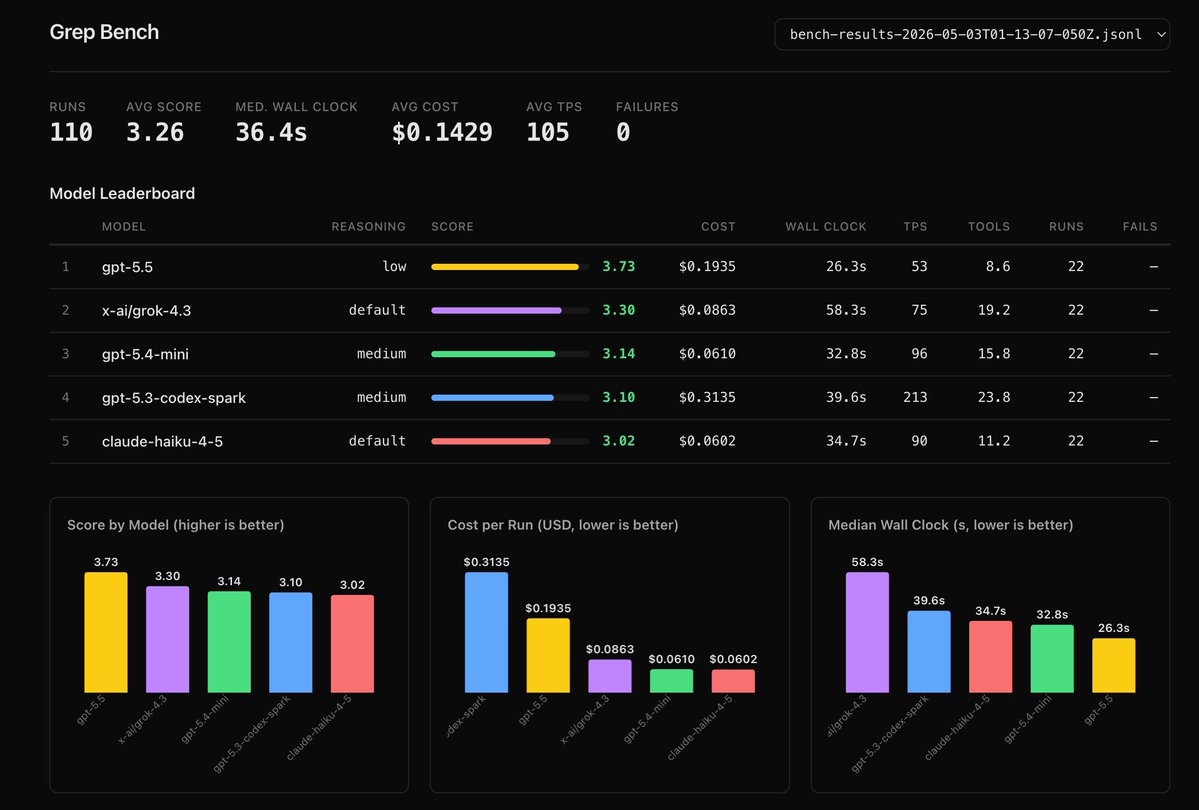The height and width of the screenshot is (810, 1199).
Task: Click yellow gpt-5.5 bar in Score chart
Action: pyautogui.click(x=106, y=633)
